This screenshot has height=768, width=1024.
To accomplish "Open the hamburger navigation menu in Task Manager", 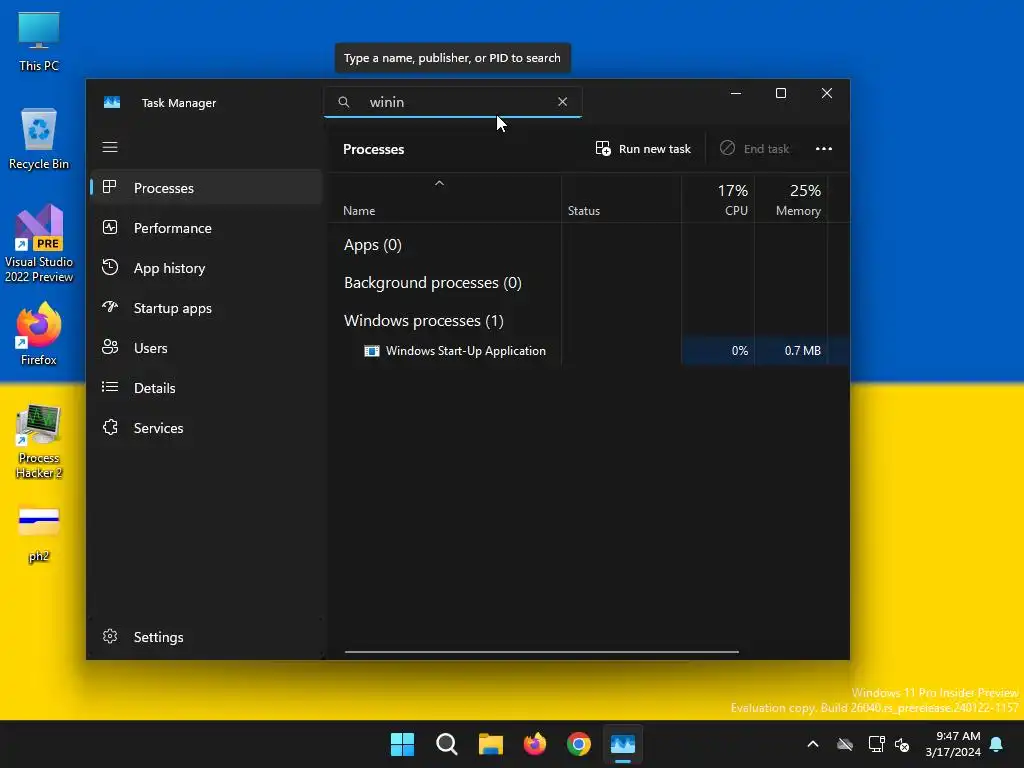I will pos(110,147).
